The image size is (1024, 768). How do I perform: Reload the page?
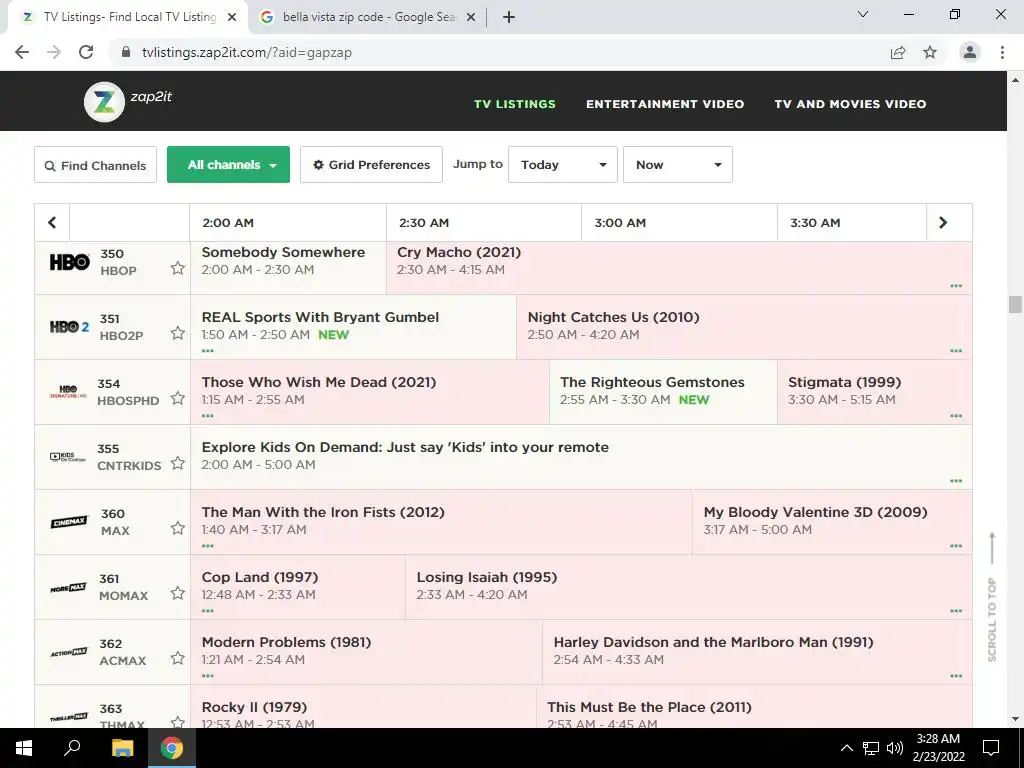click(x=86, y=52)
